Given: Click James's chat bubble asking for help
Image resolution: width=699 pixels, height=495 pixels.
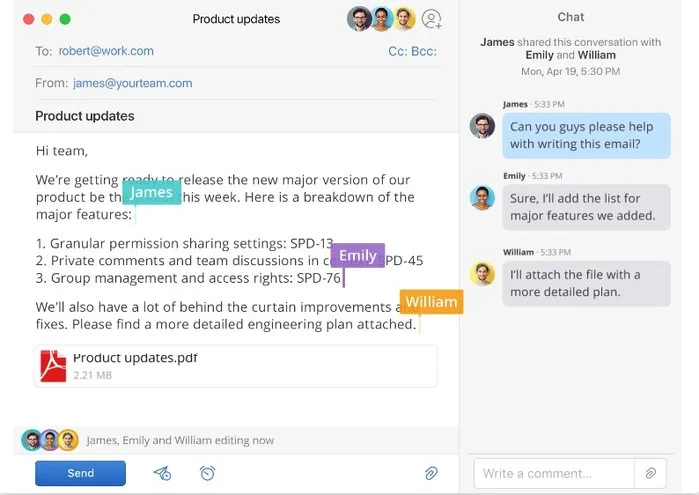Looking at the screenshot, I should tap(586, 136).
